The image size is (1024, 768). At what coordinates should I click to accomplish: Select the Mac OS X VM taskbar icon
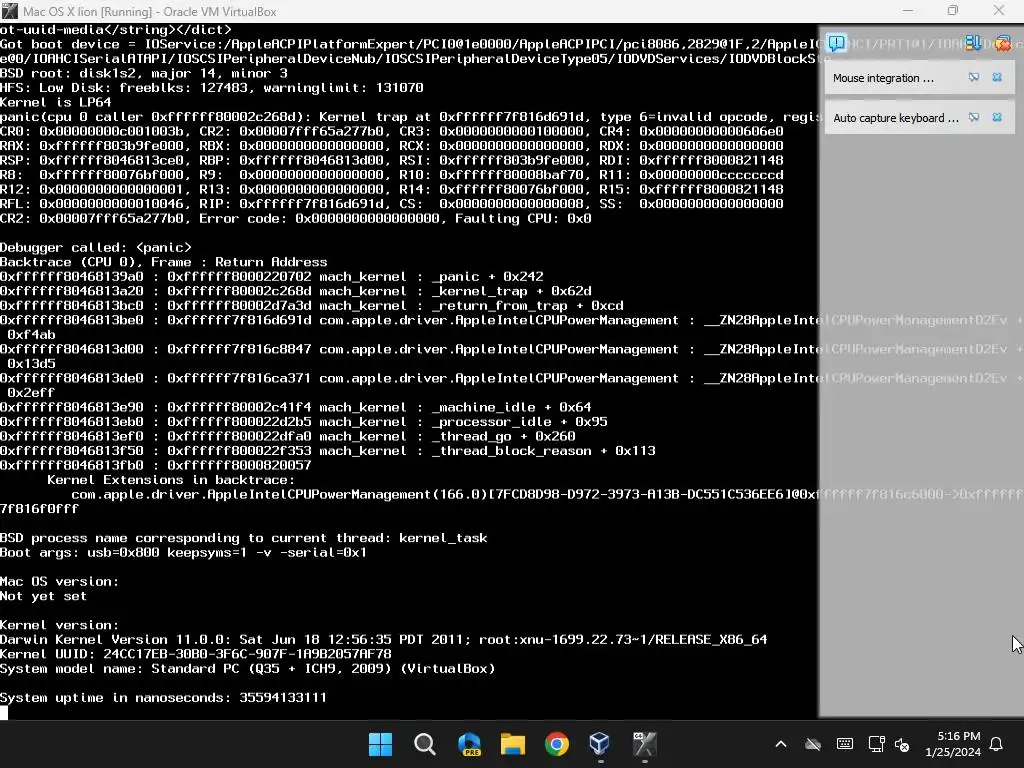pyautogui.click(x=644, y=744)
